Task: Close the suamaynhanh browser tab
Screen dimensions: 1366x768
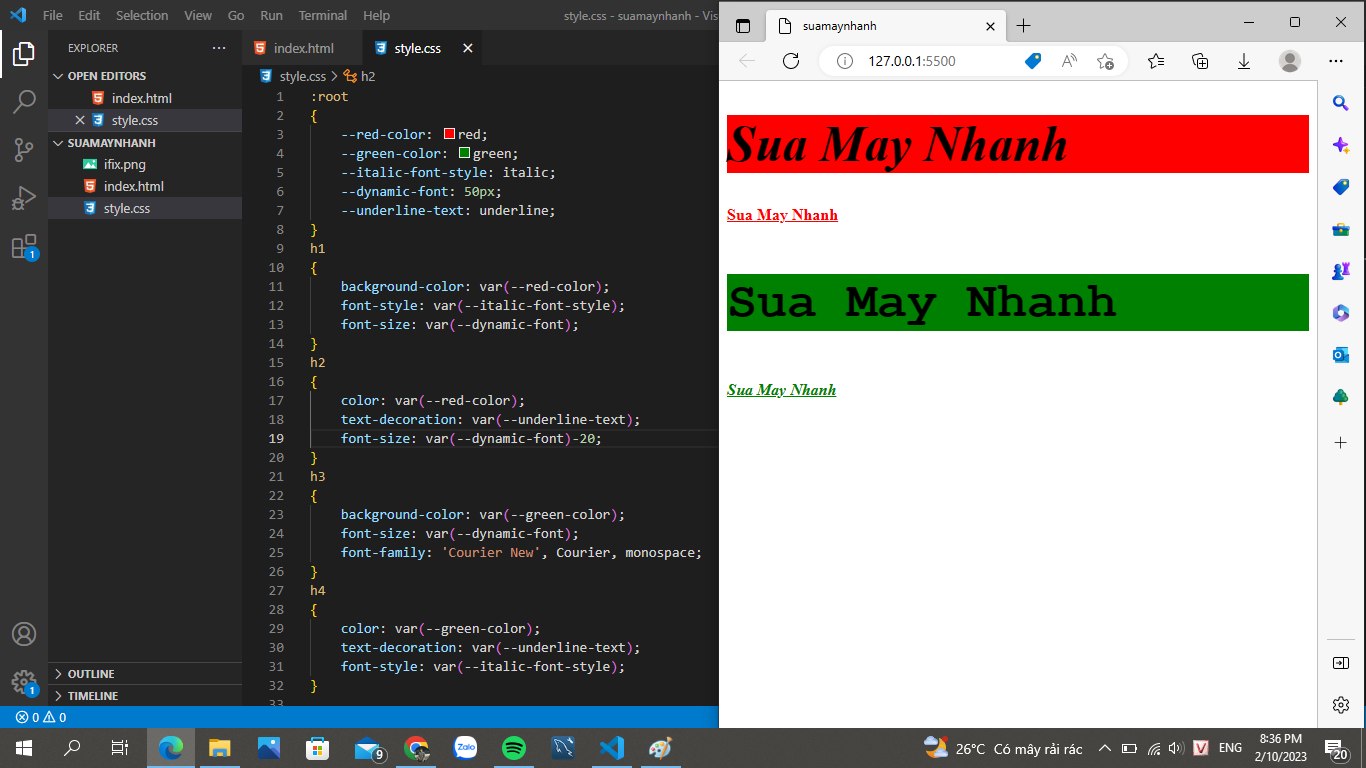Action: (991, 26)
